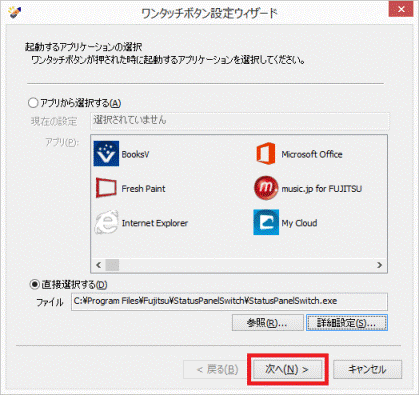Click the horizontal scrollbar thumb
The image size is (419, 395).
coord(112,265)
